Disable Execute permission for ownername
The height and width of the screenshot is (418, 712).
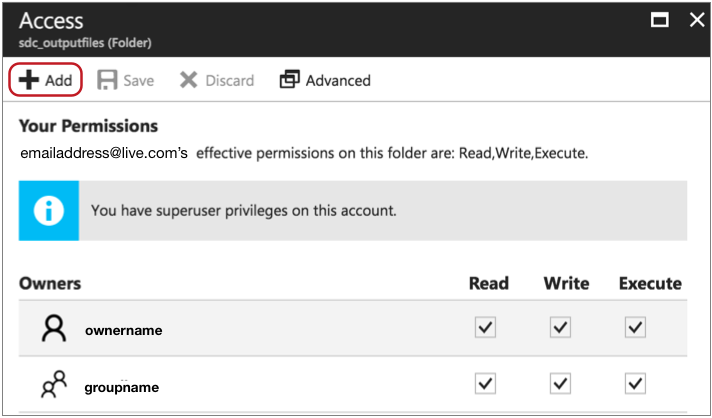[635, 328]
